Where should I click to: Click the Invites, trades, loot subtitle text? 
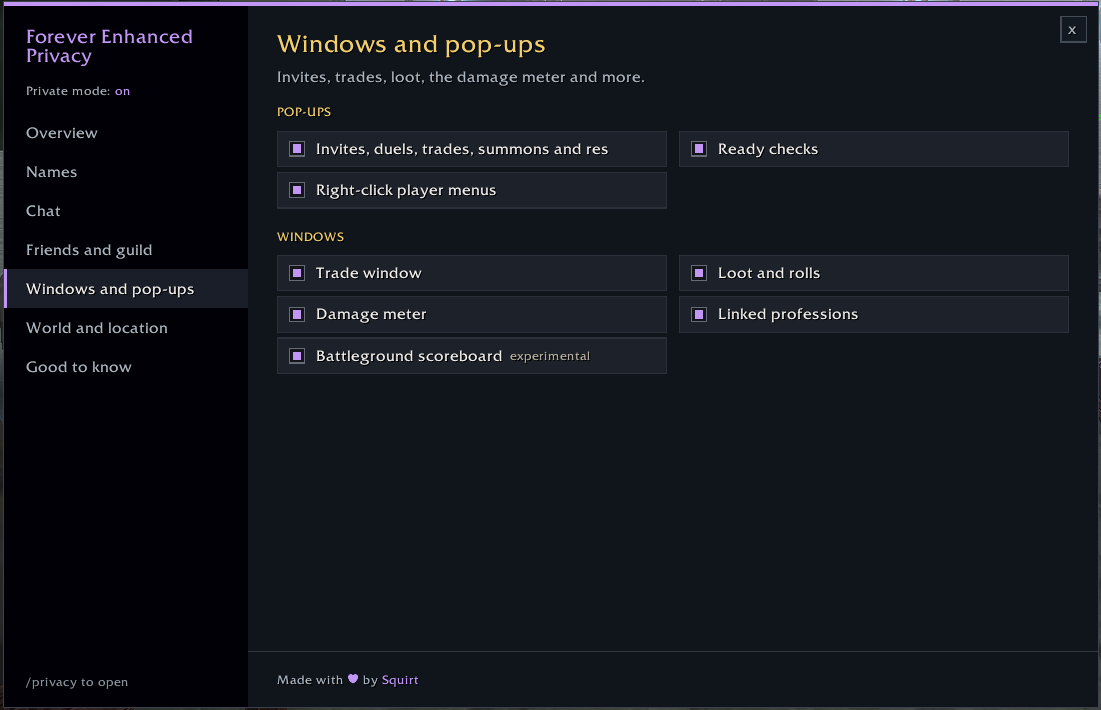461,77
